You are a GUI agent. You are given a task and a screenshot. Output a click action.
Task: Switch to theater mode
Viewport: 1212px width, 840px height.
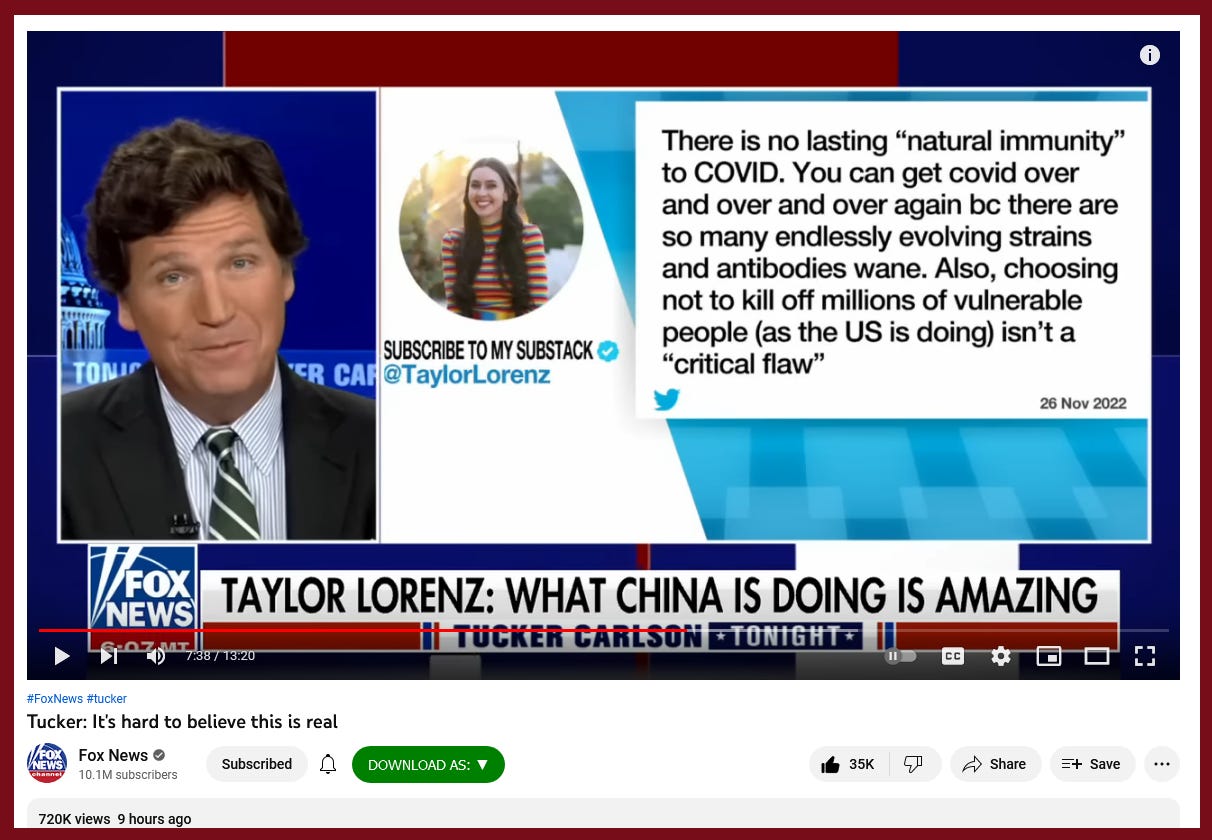pos(1097,656)
